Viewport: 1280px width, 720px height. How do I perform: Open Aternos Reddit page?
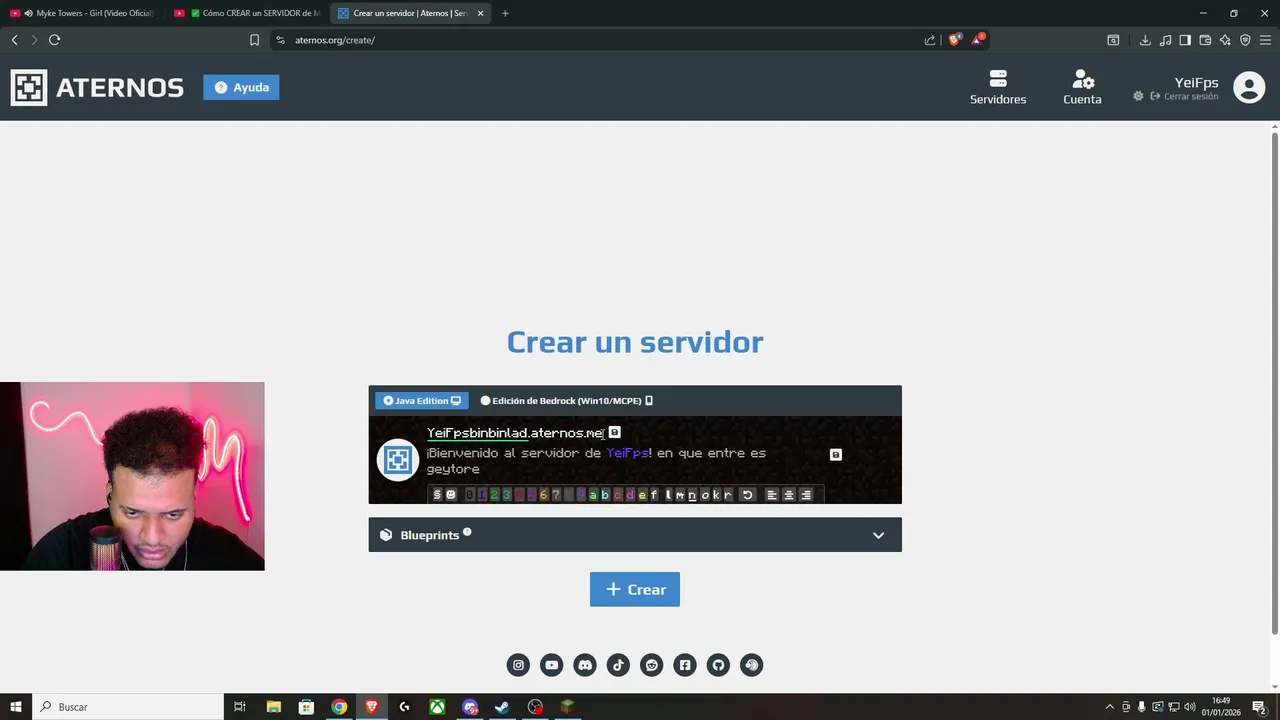(651, 665)
